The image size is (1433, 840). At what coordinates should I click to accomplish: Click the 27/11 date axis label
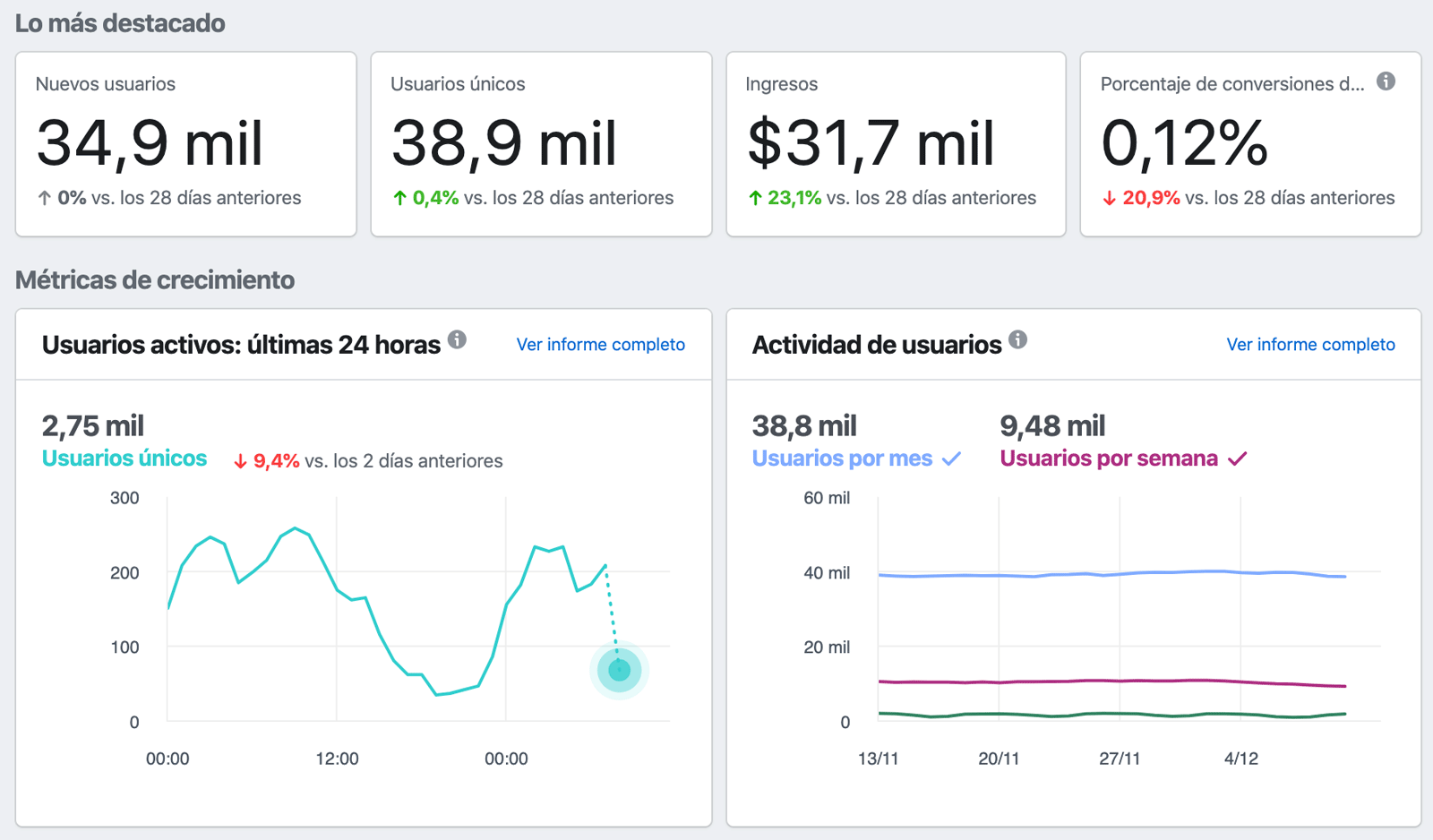click(1120, 759)
